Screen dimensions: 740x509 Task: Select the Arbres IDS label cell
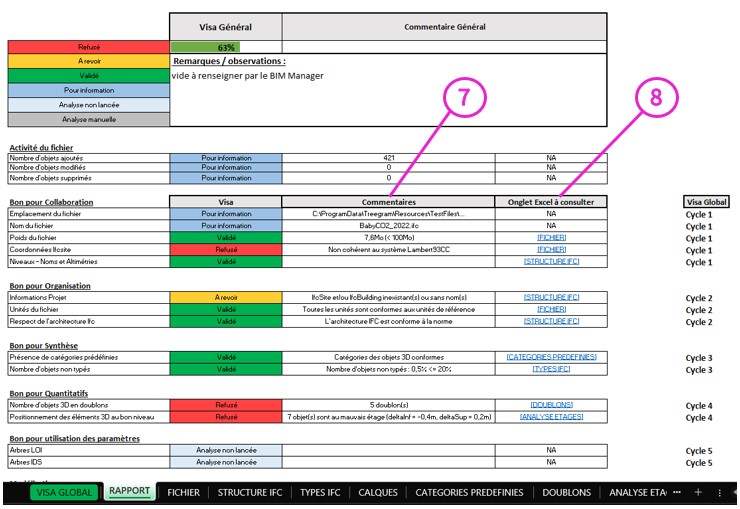coord(89,462)
